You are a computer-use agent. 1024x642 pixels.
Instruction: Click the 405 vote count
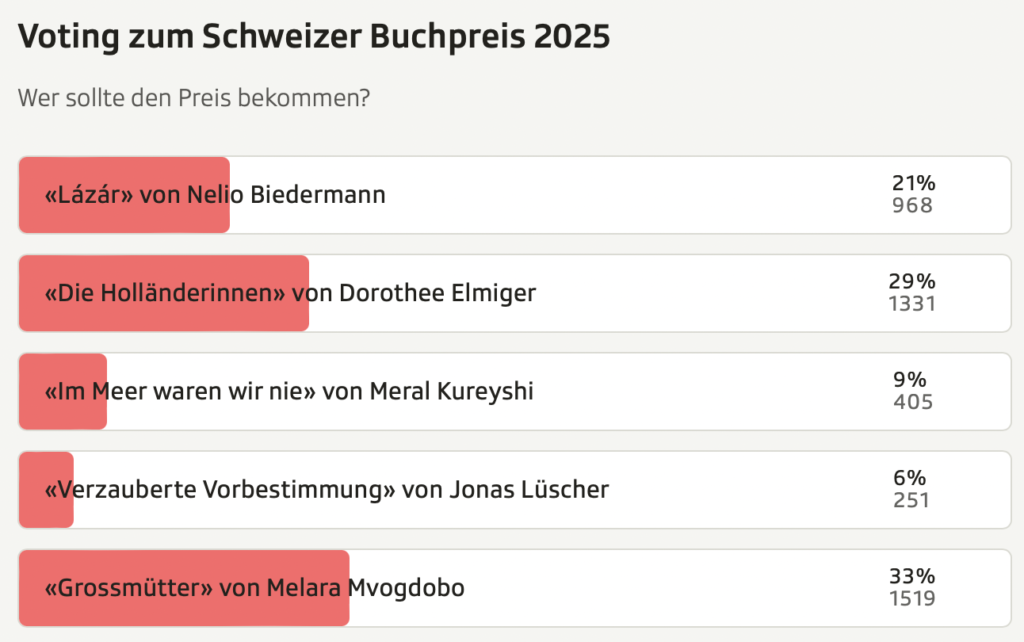pyautogui.click(x=912, y=402)
